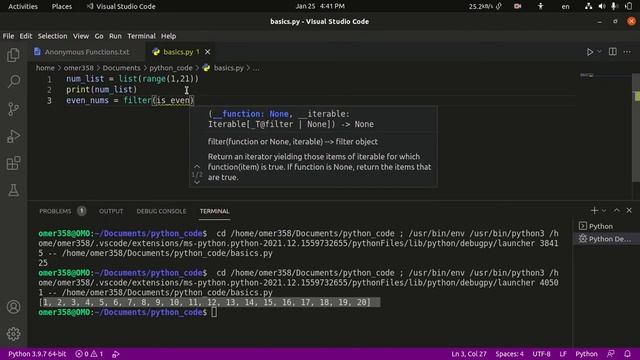The width and height of the screenshot is (640, 360).
Task: Open Activities overview in top bar
Action: tap(23, 6)
